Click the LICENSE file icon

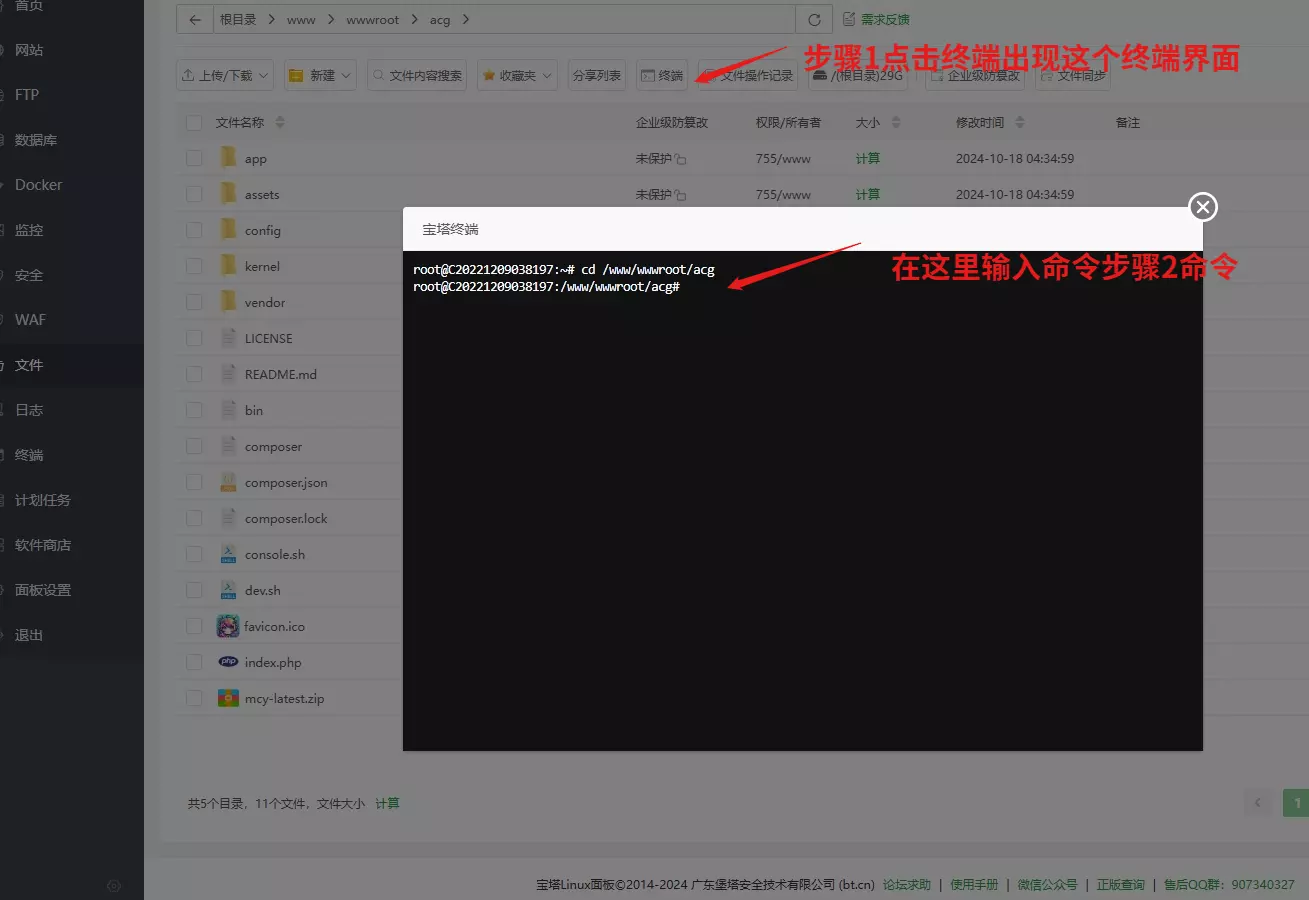point(228,338)
